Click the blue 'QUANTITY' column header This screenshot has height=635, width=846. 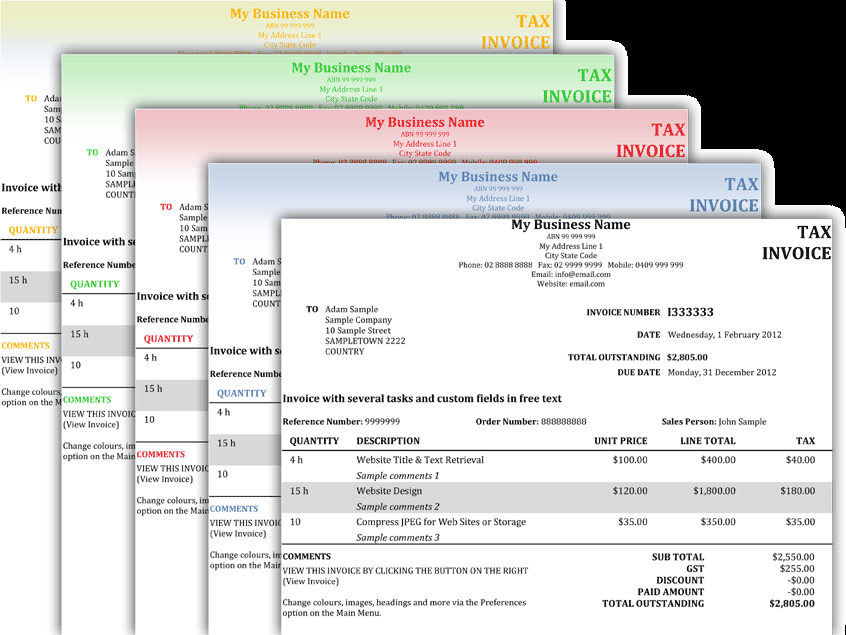pos(242,393)
